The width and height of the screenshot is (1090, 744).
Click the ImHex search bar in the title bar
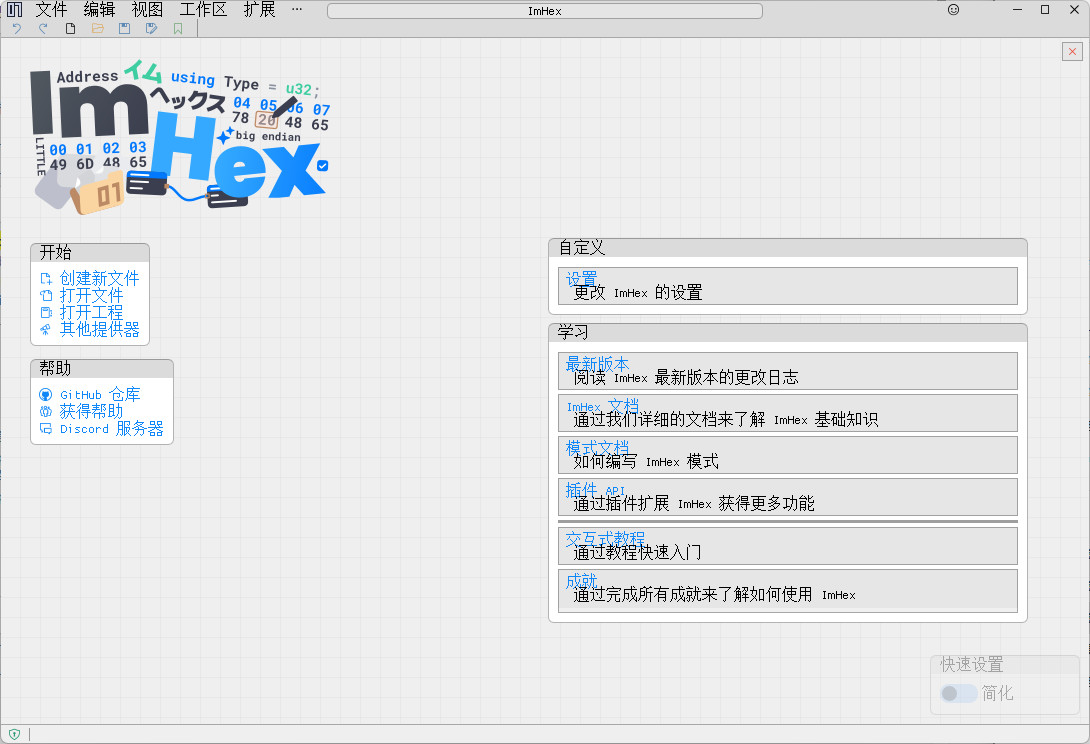[544, 11]
